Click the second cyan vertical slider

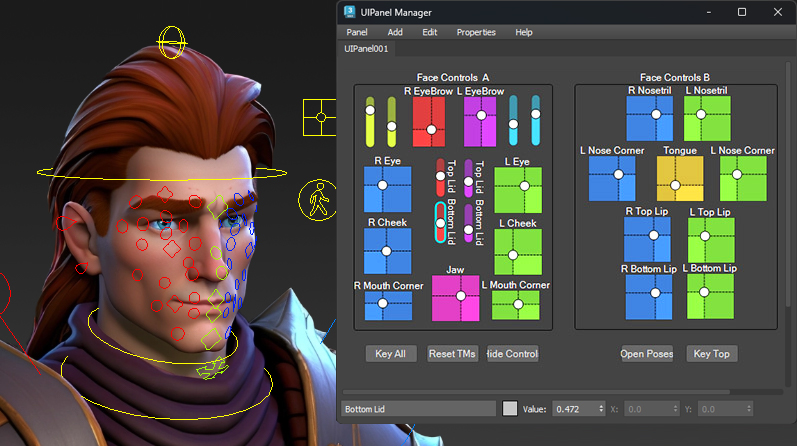[536, 121]
